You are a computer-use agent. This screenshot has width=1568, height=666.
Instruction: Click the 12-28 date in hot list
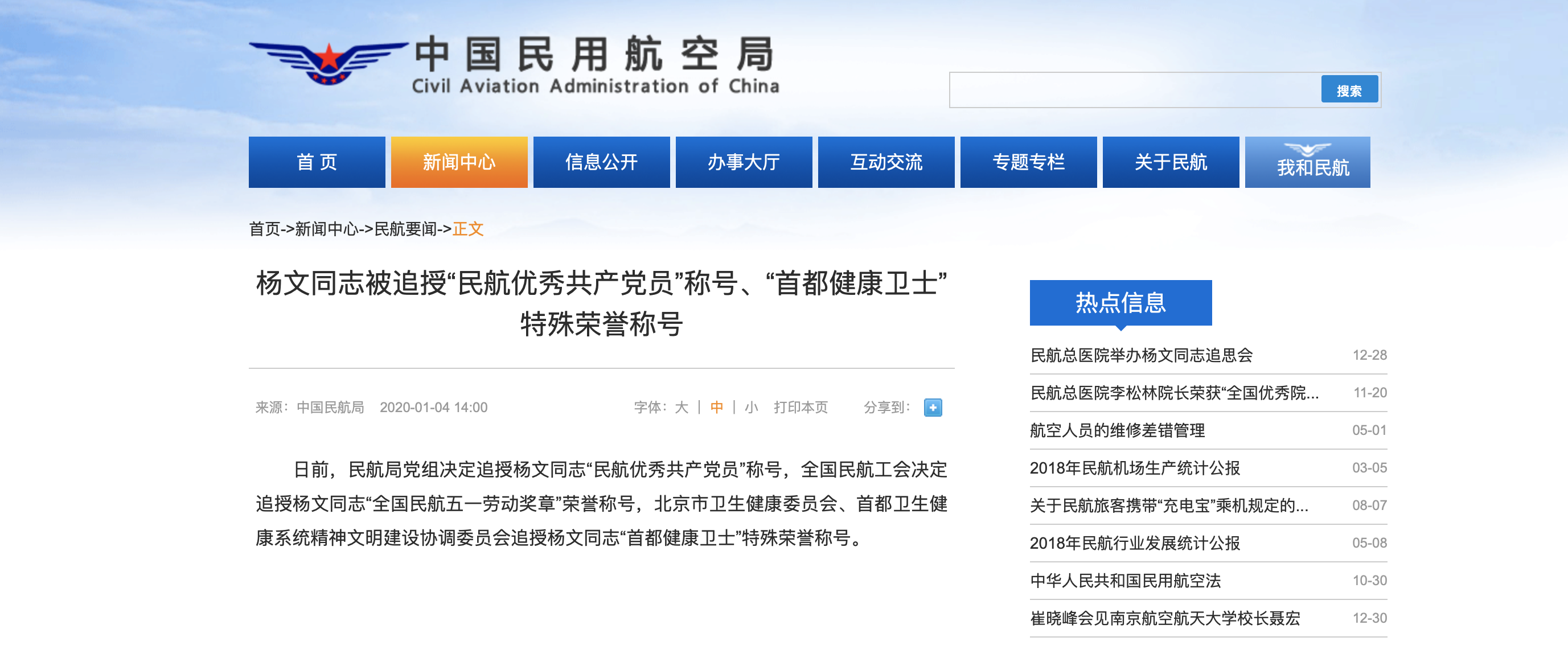(x=1369, y=355)
